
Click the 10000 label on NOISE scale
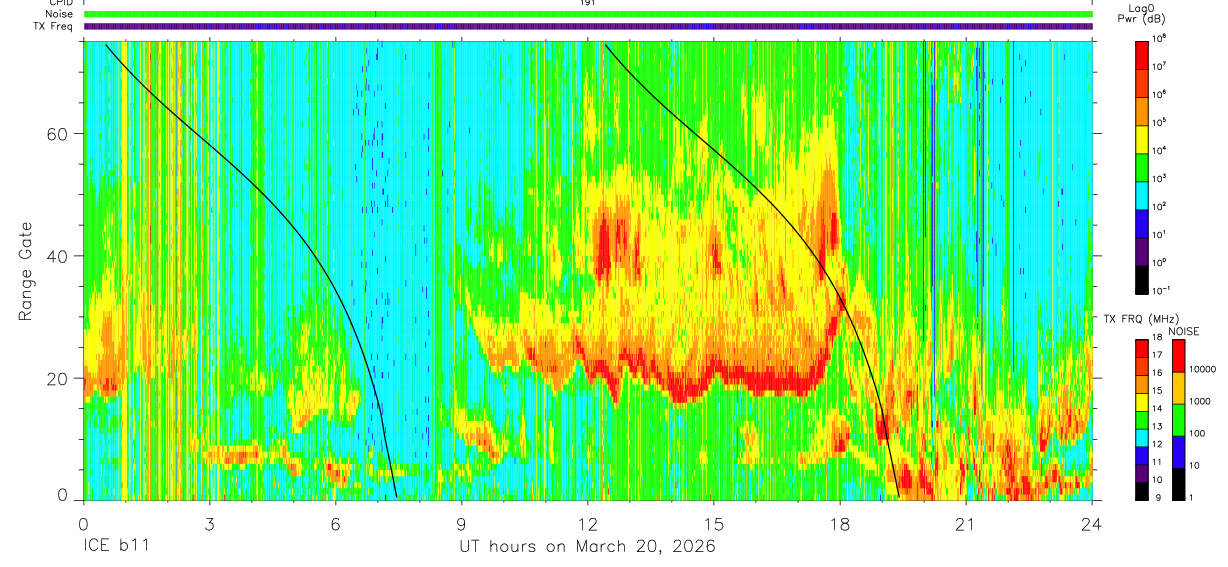point(1201,371)
